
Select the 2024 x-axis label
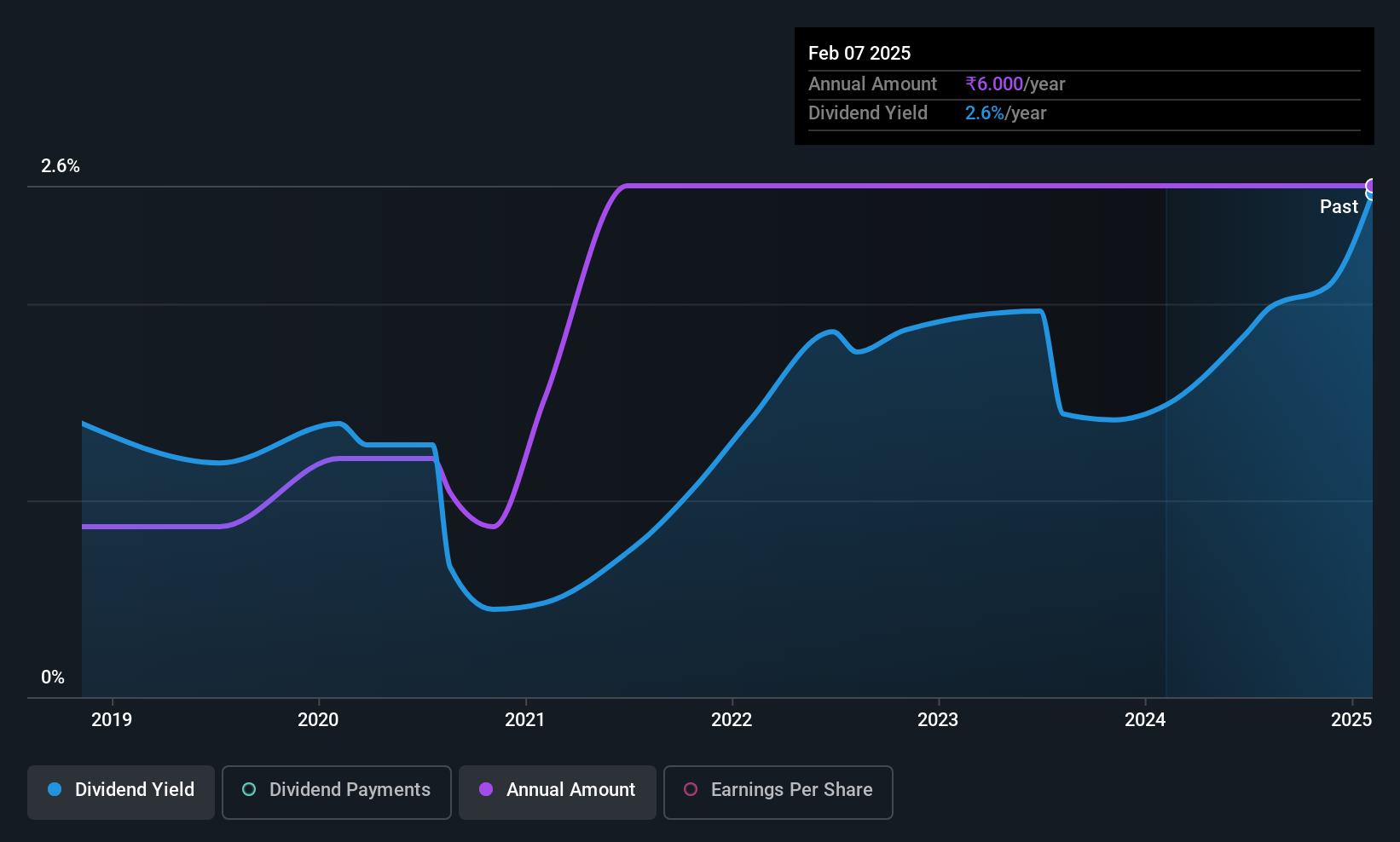[1145, 719]
